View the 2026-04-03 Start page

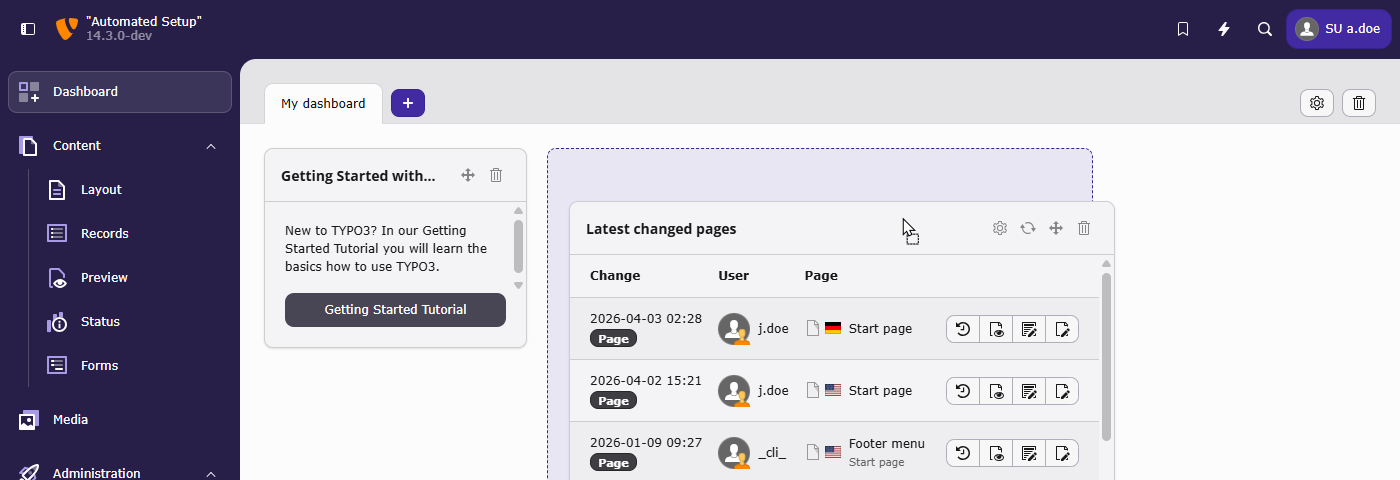(996, 329)
